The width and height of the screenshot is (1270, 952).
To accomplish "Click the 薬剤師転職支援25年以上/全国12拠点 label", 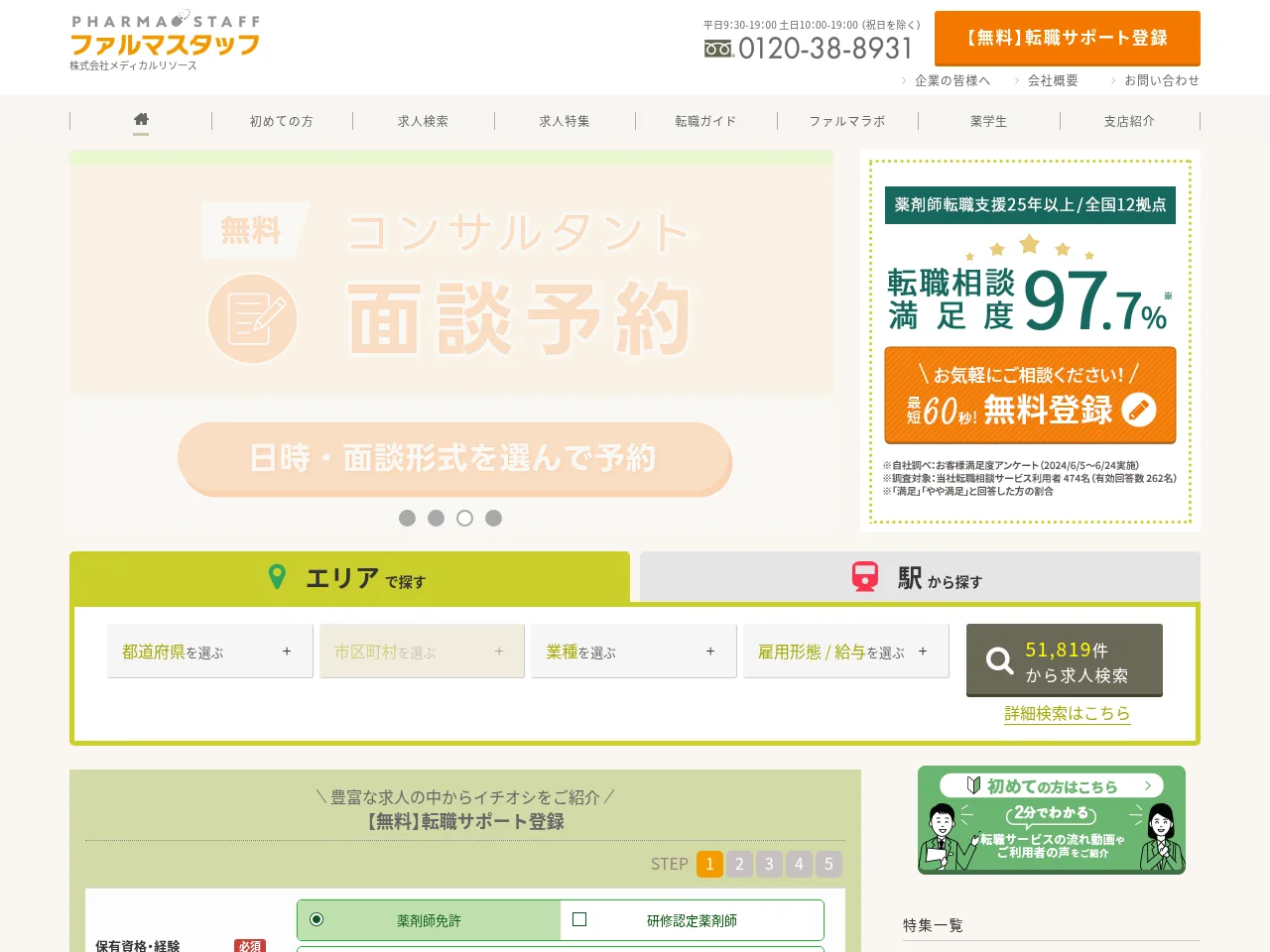I will coord(1030,205).
